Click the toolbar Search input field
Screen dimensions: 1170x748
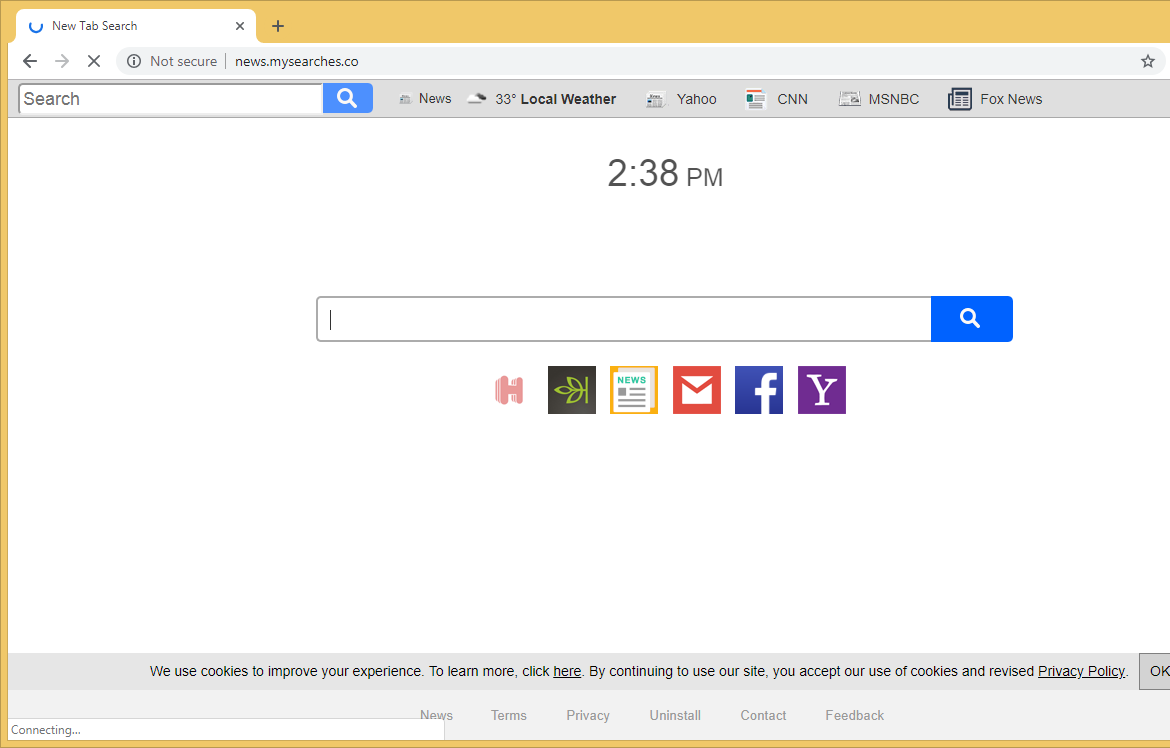(x=171, y=99)
